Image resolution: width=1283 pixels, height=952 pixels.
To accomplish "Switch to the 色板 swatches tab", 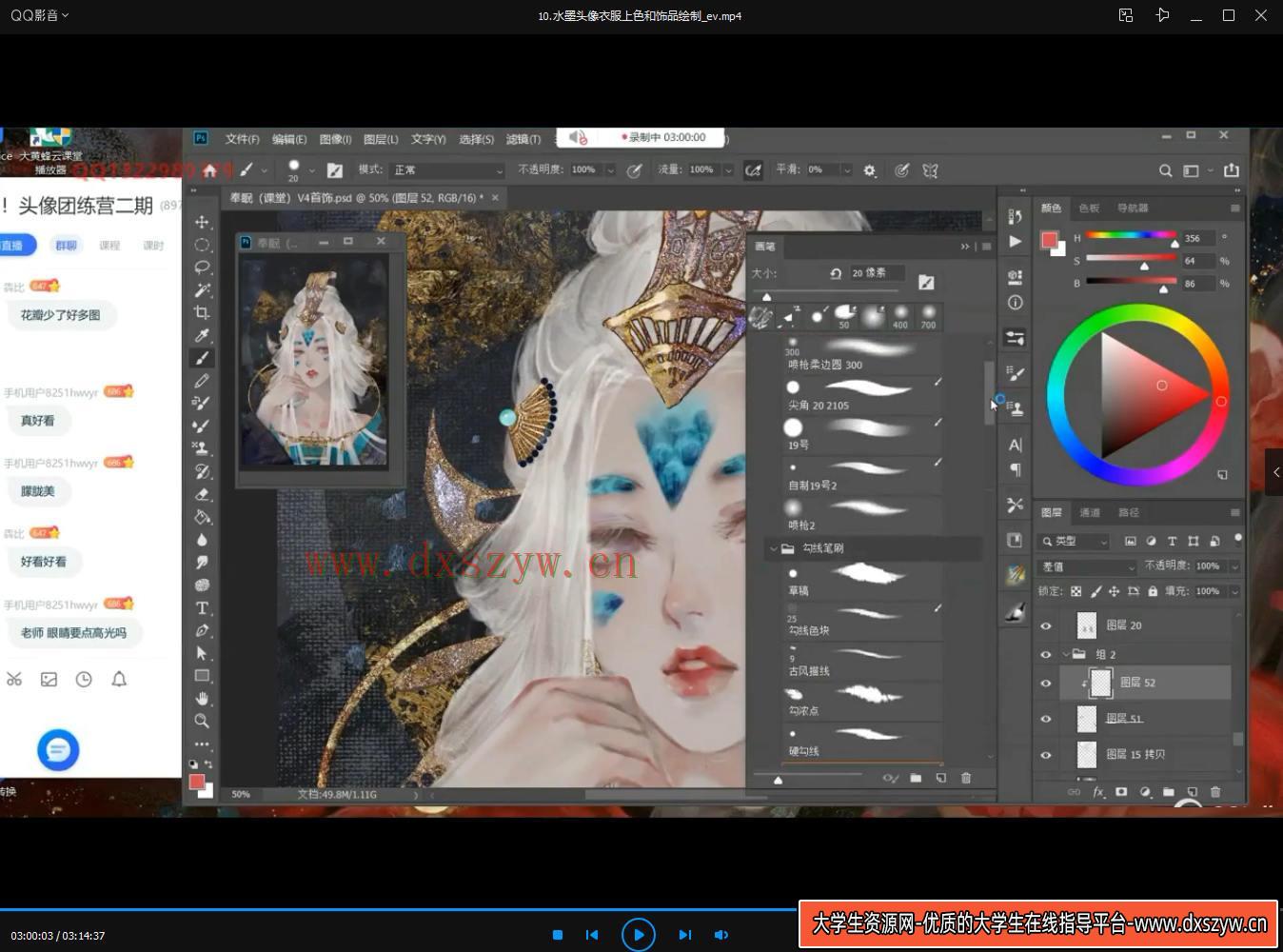I will (x=1089, y=208).
